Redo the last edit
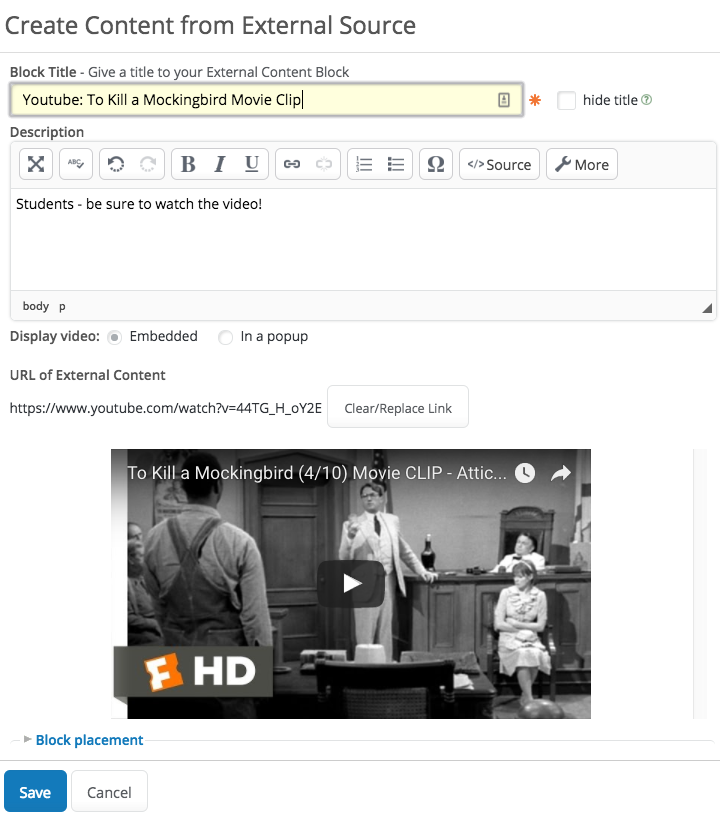The width and height of the screenshot is (720, 819). [148, 164]
